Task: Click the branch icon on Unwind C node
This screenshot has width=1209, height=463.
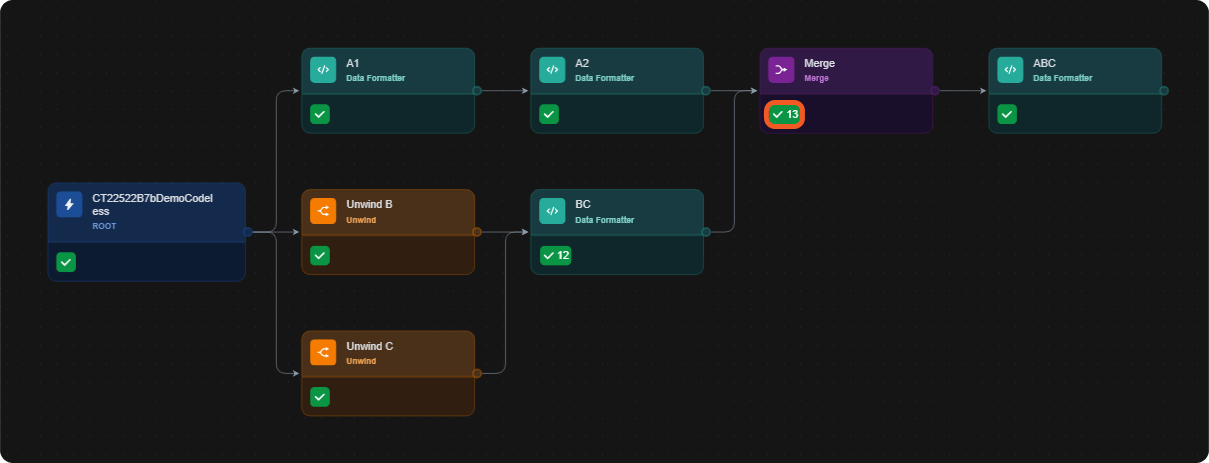Action: pos(323,353)
